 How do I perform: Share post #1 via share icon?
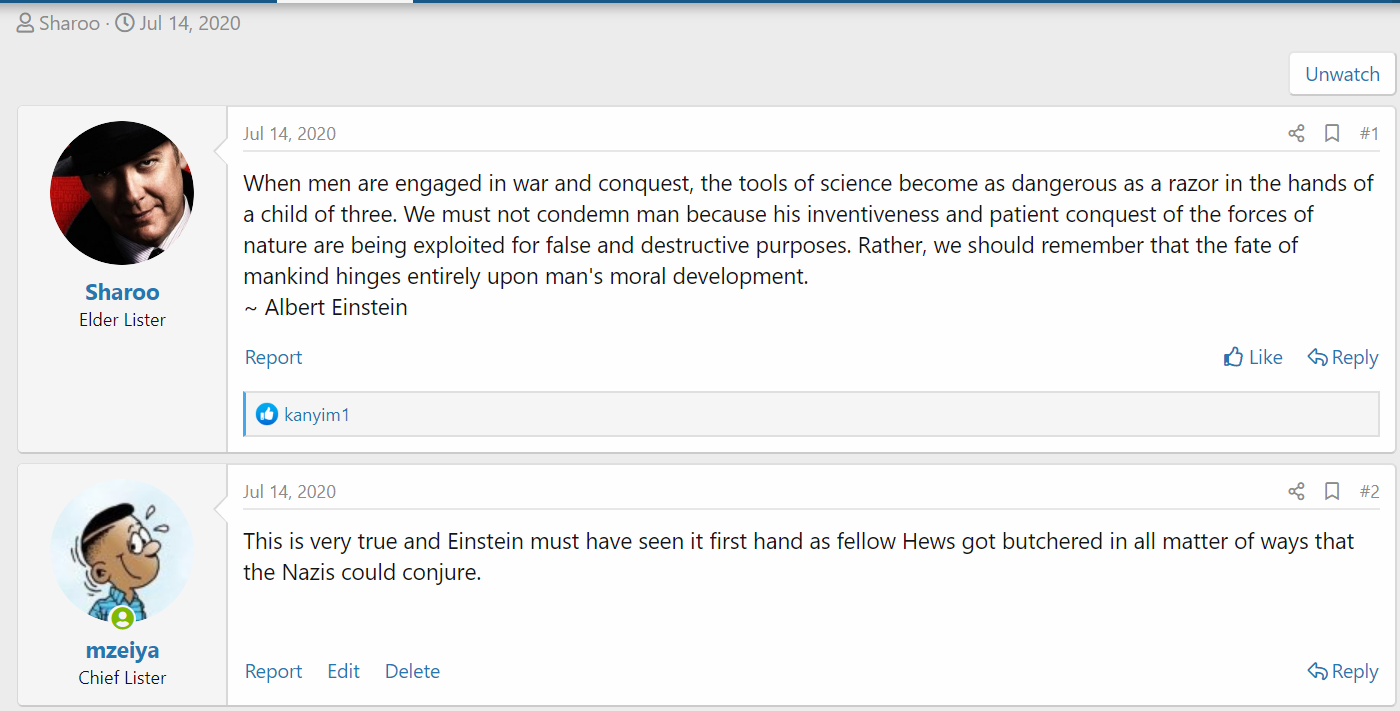pyautogui.click(x=1296, y=134)
